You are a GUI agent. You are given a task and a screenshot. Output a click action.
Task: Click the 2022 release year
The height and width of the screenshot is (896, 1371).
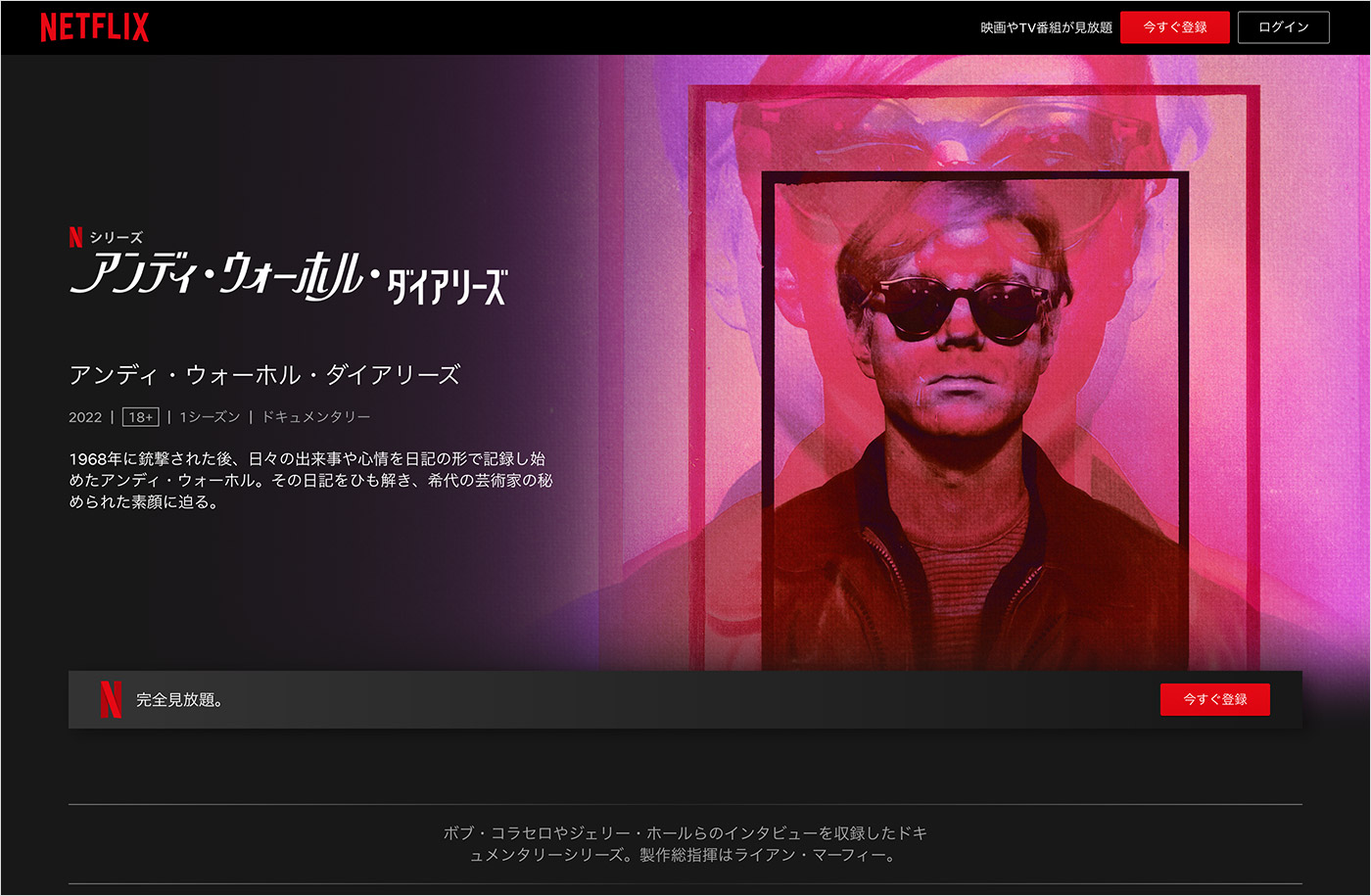coord(85,417)
